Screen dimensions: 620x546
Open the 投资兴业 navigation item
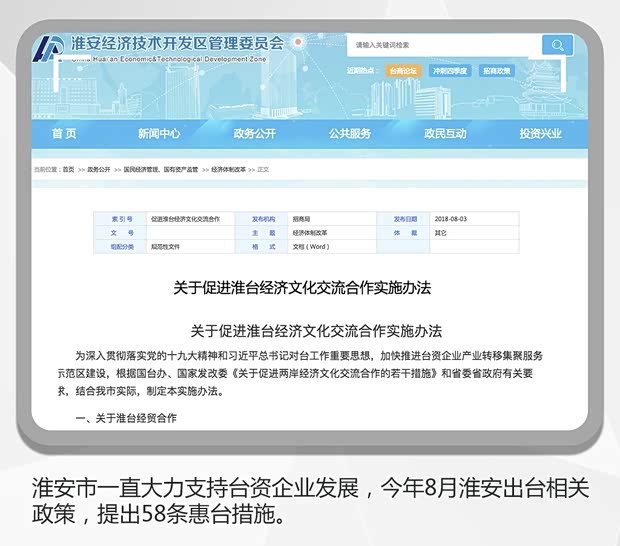tap(540, 134)
